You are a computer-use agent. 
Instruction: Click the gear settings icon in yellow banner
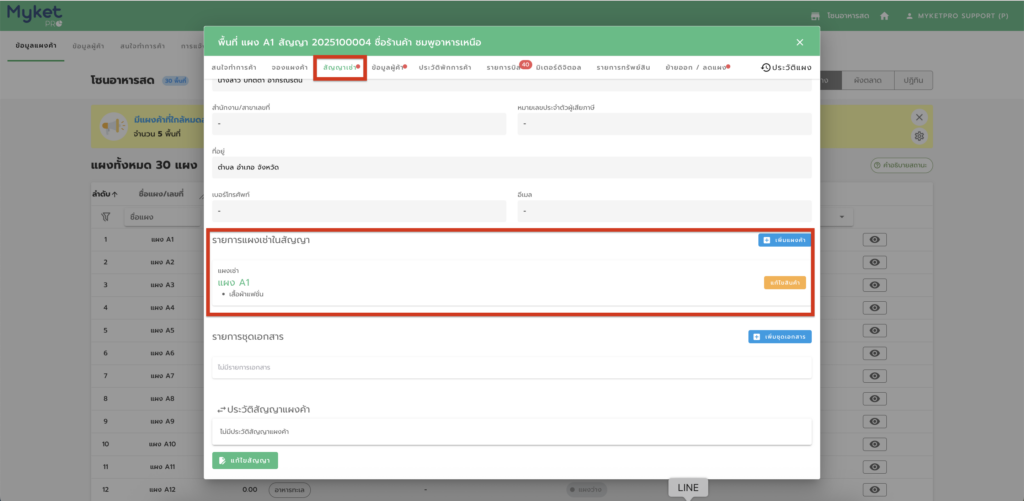pos(919,136)
